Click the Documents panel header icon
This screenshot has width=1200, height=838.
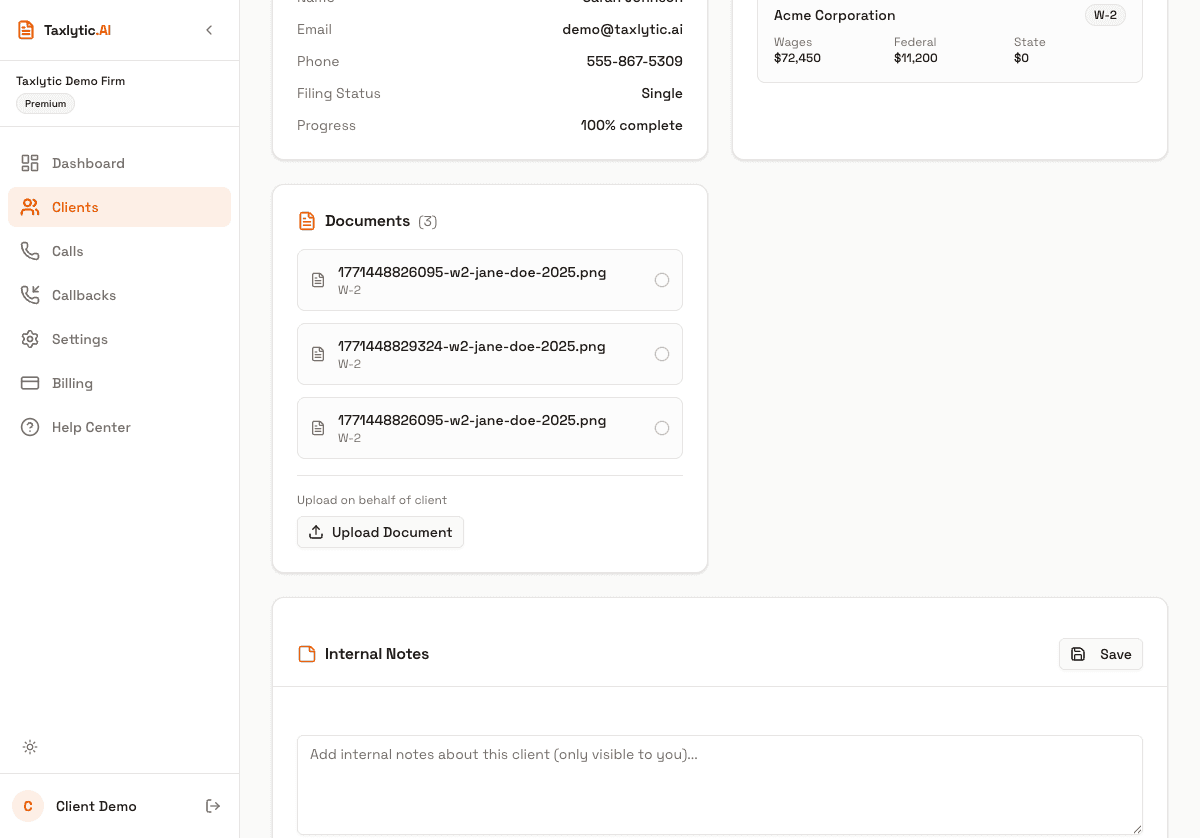(x=307, y=220)
